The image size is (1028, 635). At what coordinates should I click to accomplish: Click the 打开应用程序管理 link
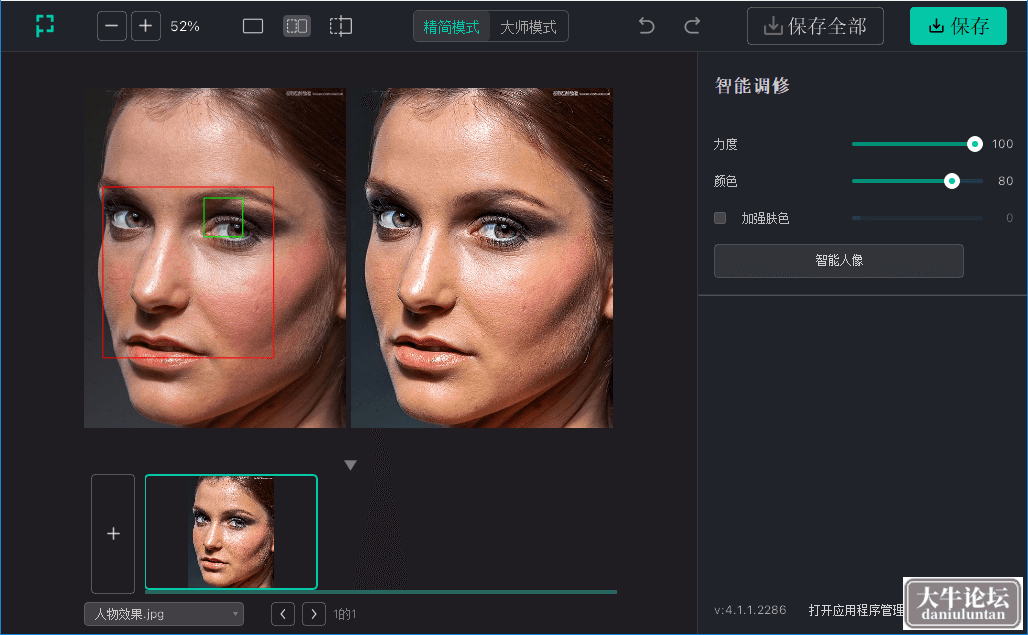[x=856, y=611]
